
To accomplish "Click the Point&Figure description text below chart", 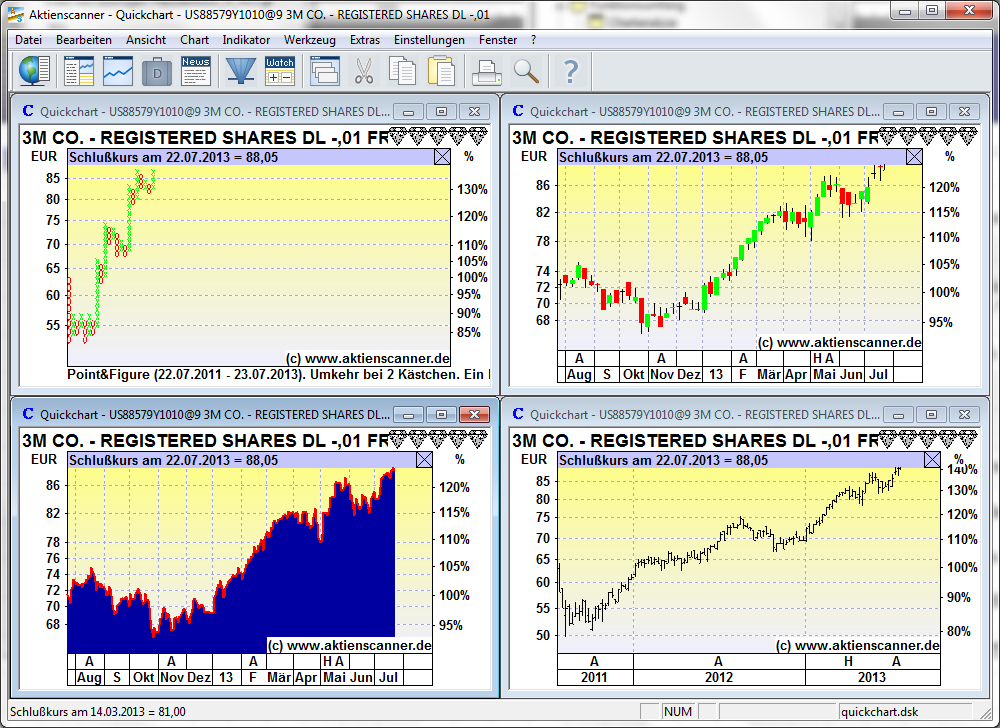I will point(279,374).
